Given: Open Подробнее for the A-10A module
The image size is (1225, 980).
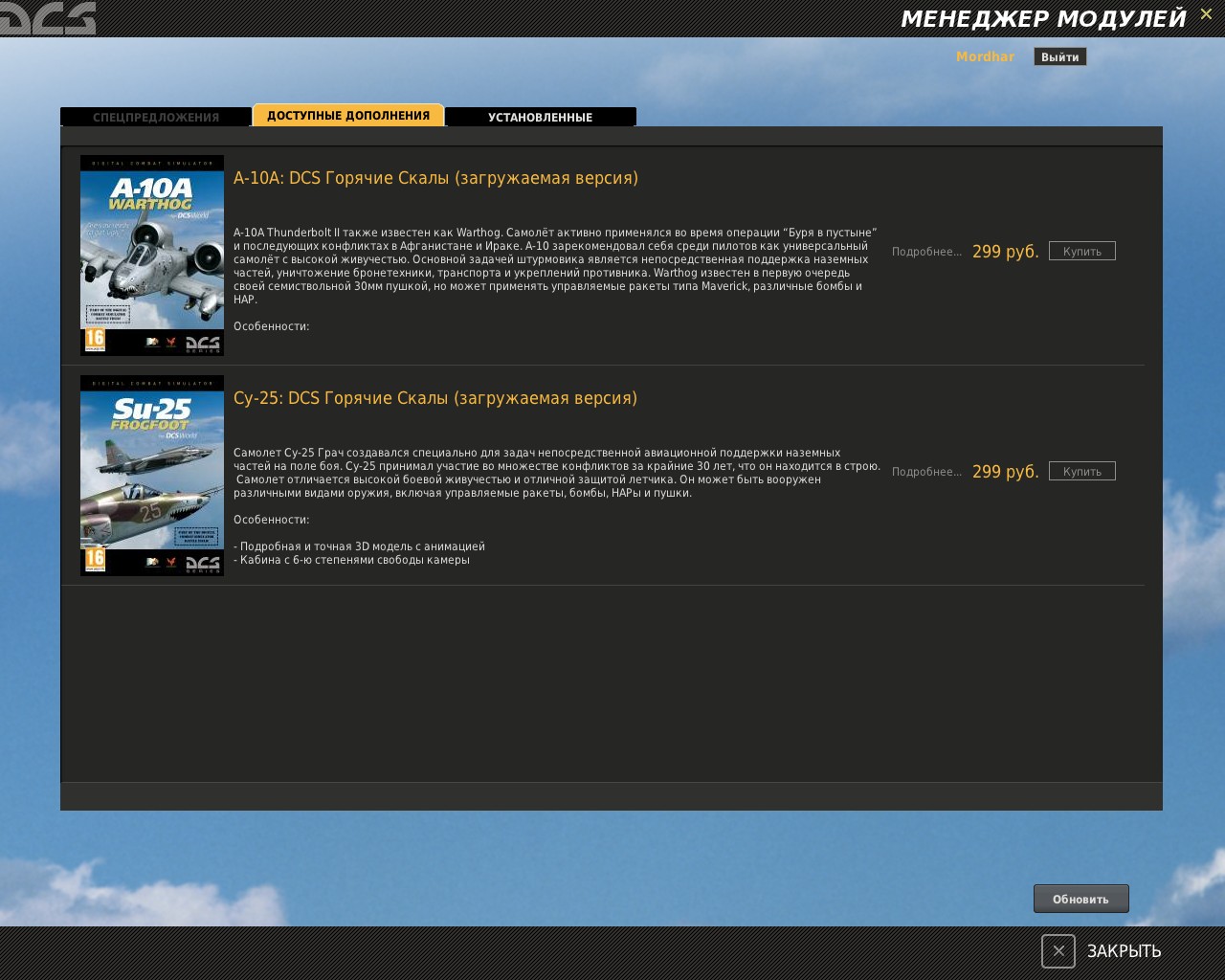Looking at the screenshot, I should [x=926, y=252].
